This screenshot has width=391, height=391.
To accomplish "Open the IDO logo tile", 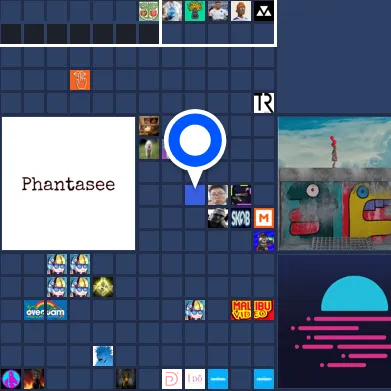I will coord(195,379).
